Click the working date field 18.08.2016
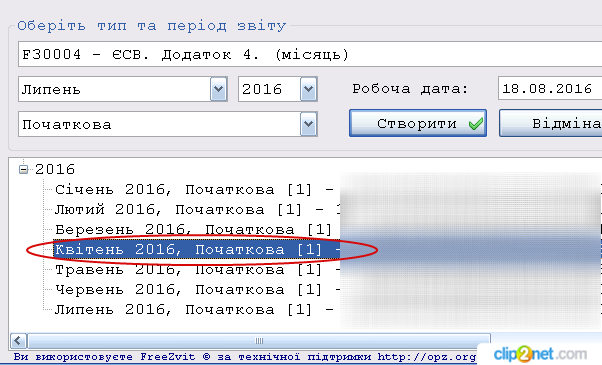 pyautogui.click(x=550, y=88)
